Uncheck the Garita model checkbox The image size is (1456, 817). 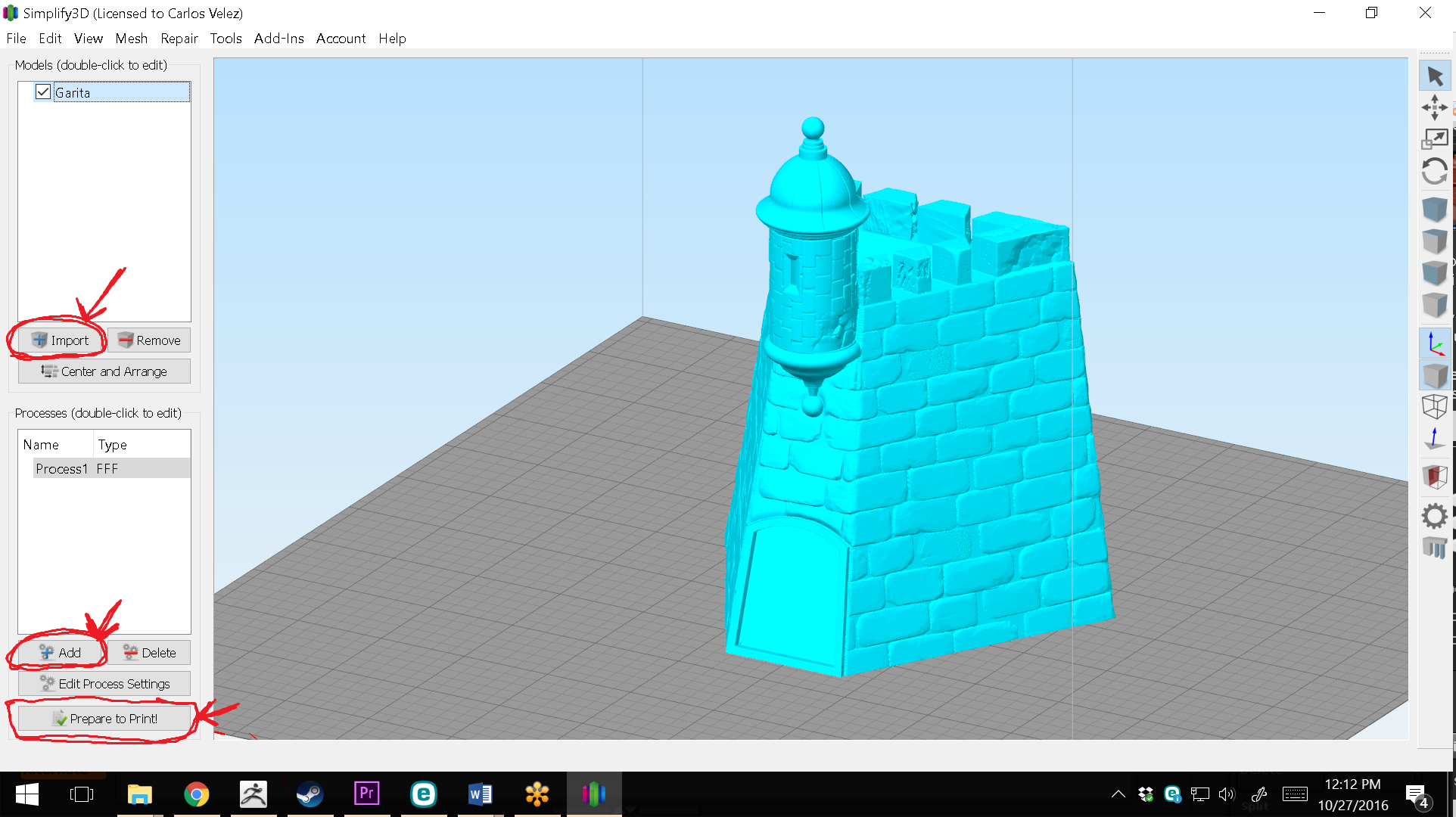pos(43,92)
